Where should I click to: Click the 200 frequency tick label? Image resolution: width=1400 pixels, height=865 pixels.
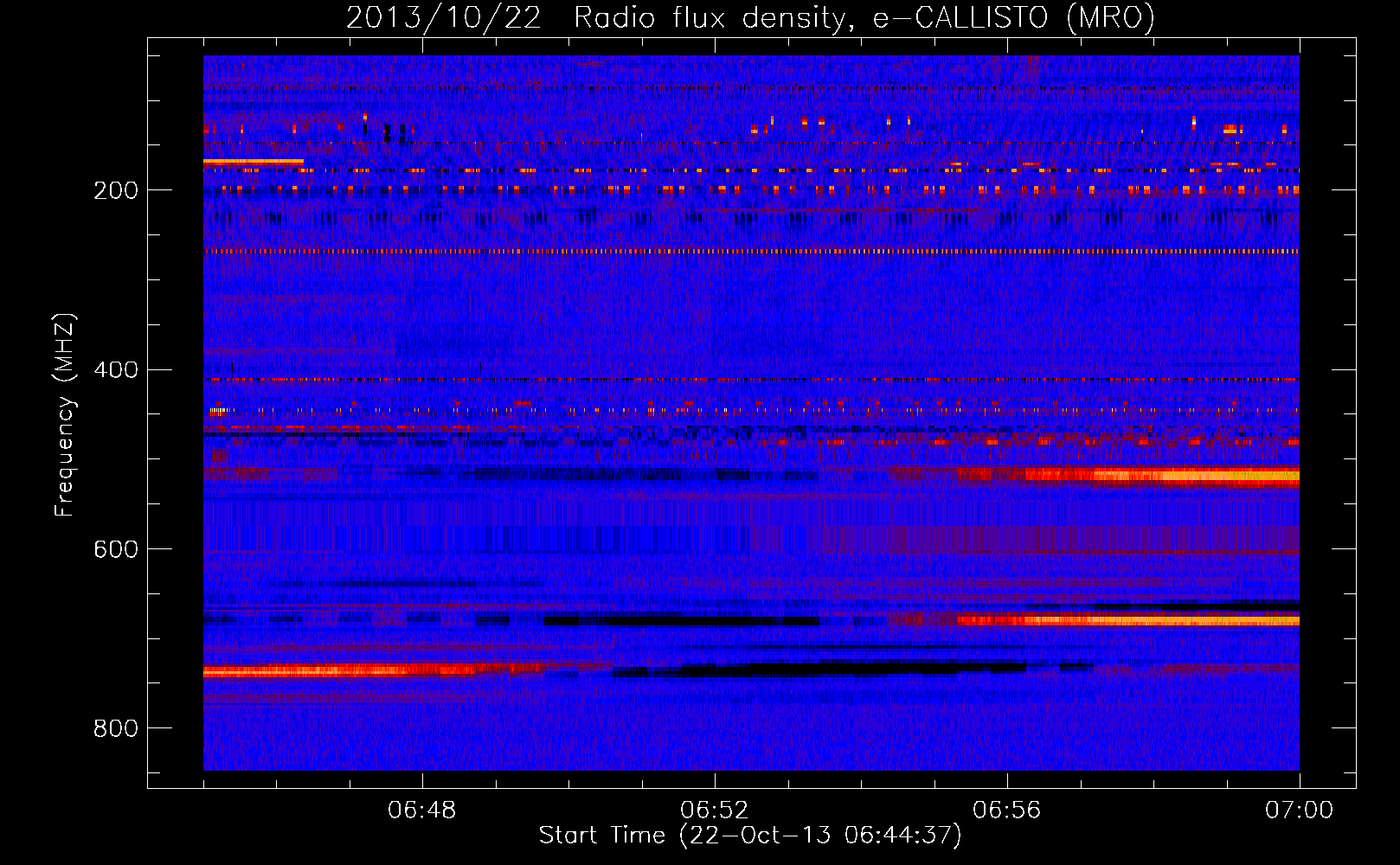(116, 190)
